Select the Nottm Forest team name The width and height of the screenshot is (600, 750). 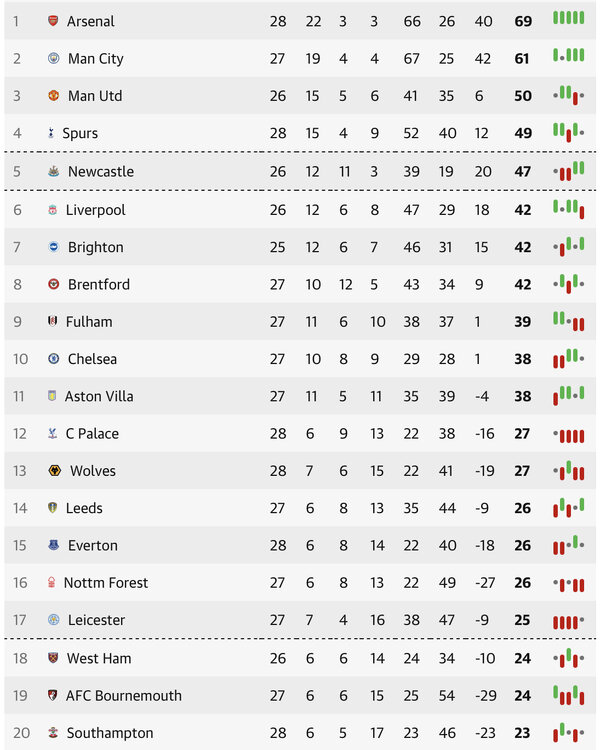(105, 583)
